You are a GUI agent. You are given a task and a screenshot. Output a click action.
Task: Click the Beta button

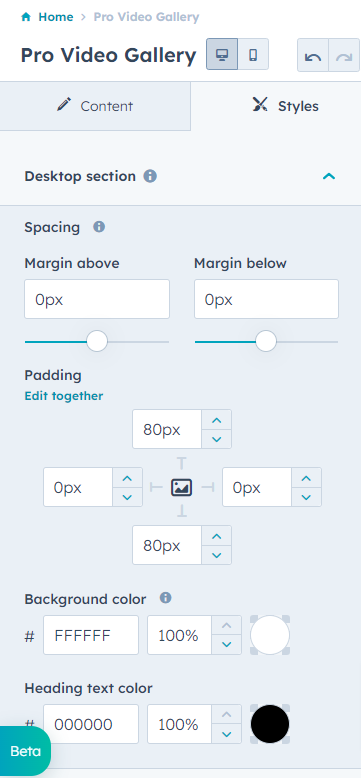click(25, 751)
